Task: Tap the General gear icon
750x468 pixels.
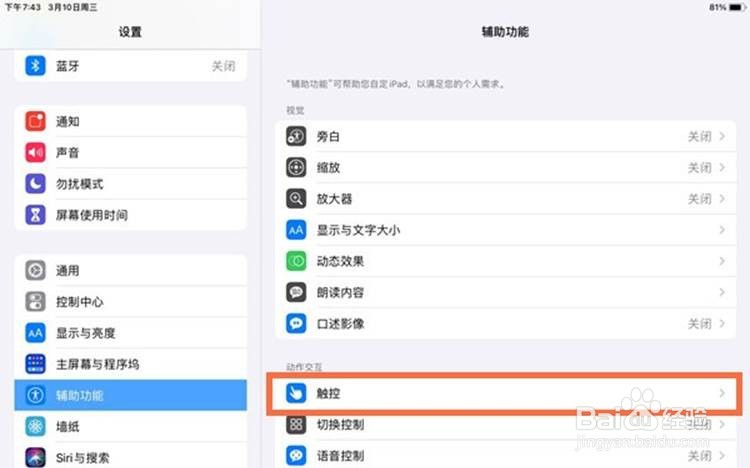Action: coord(35,270)
